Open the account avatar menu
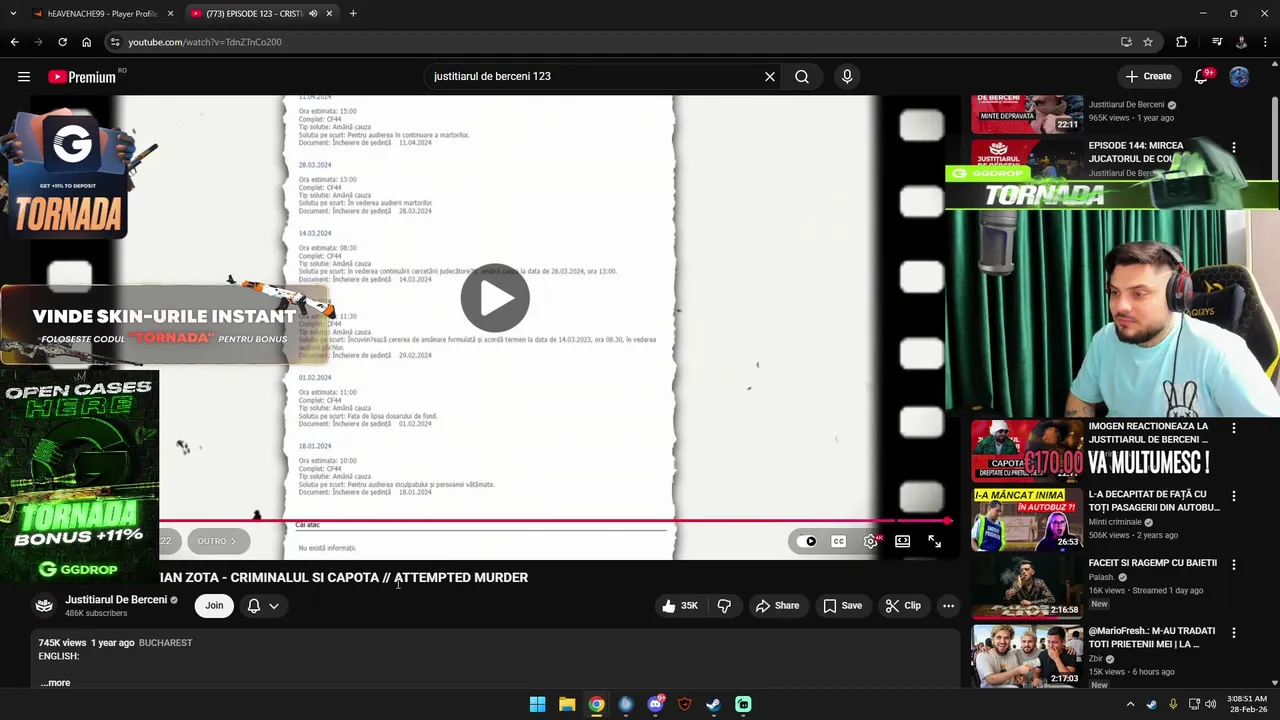This screenshot has width=1280, height=720. 1239,76
